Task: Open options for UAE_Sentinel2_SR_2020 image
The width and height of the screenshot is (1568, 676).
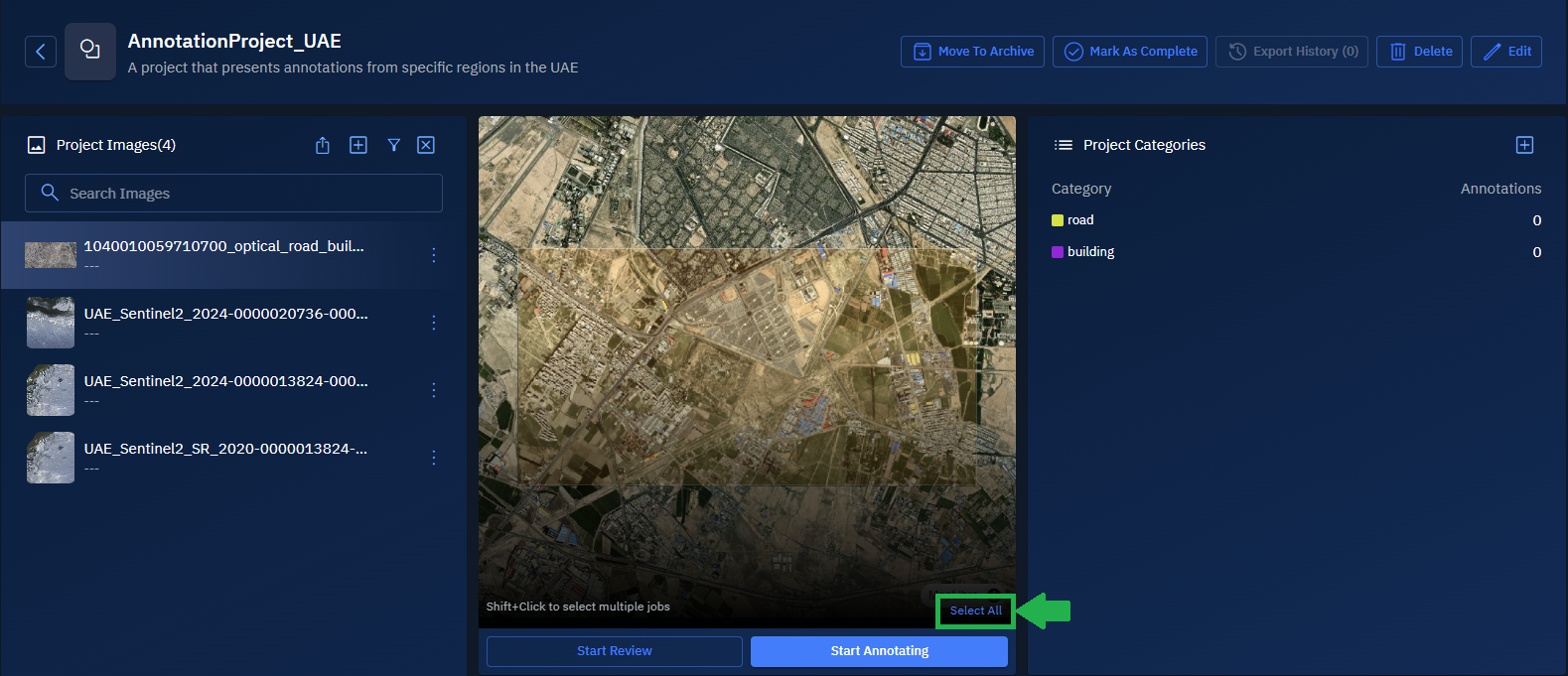Action: [x=434, y=458]
